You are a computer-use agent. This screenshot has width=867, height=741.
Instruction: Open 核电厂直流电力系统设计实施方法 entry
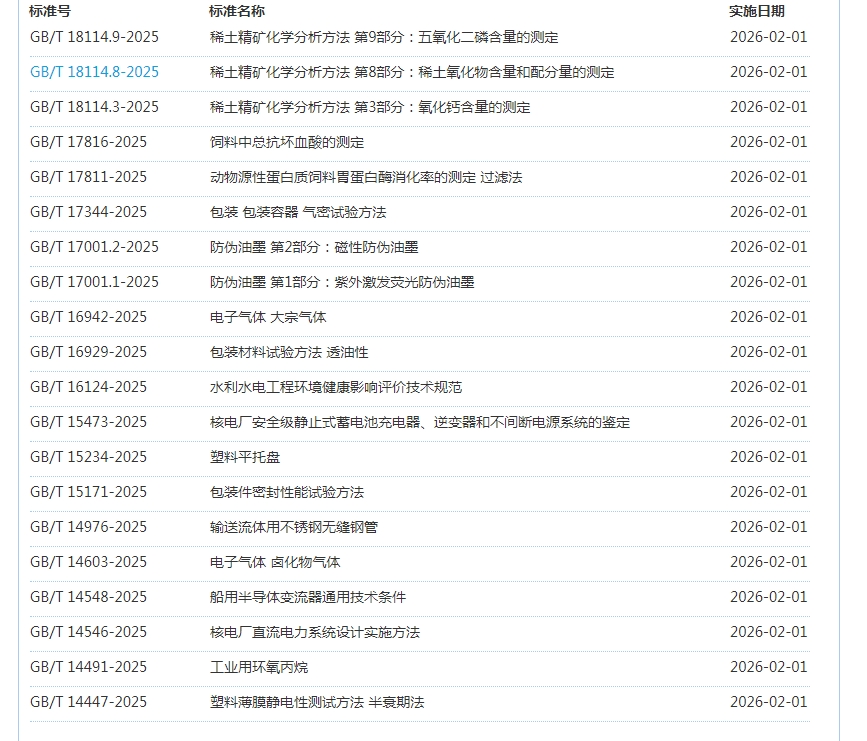315,632
